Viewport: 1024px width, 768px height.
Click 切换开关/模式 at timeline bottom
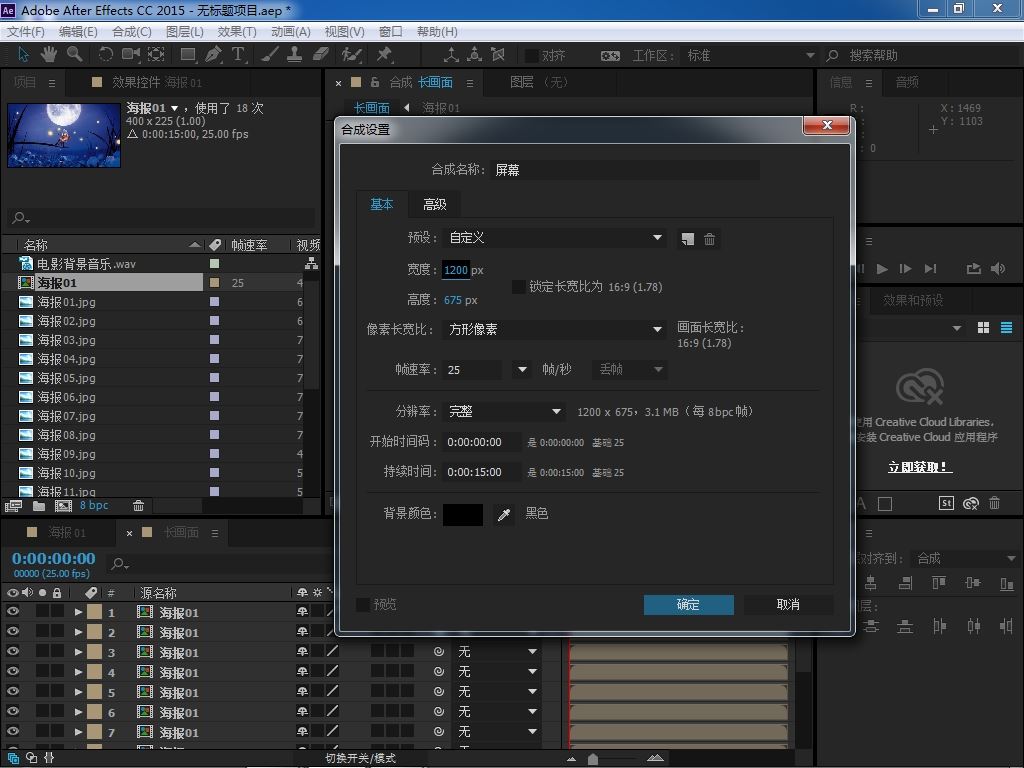[x=360, y=758]
